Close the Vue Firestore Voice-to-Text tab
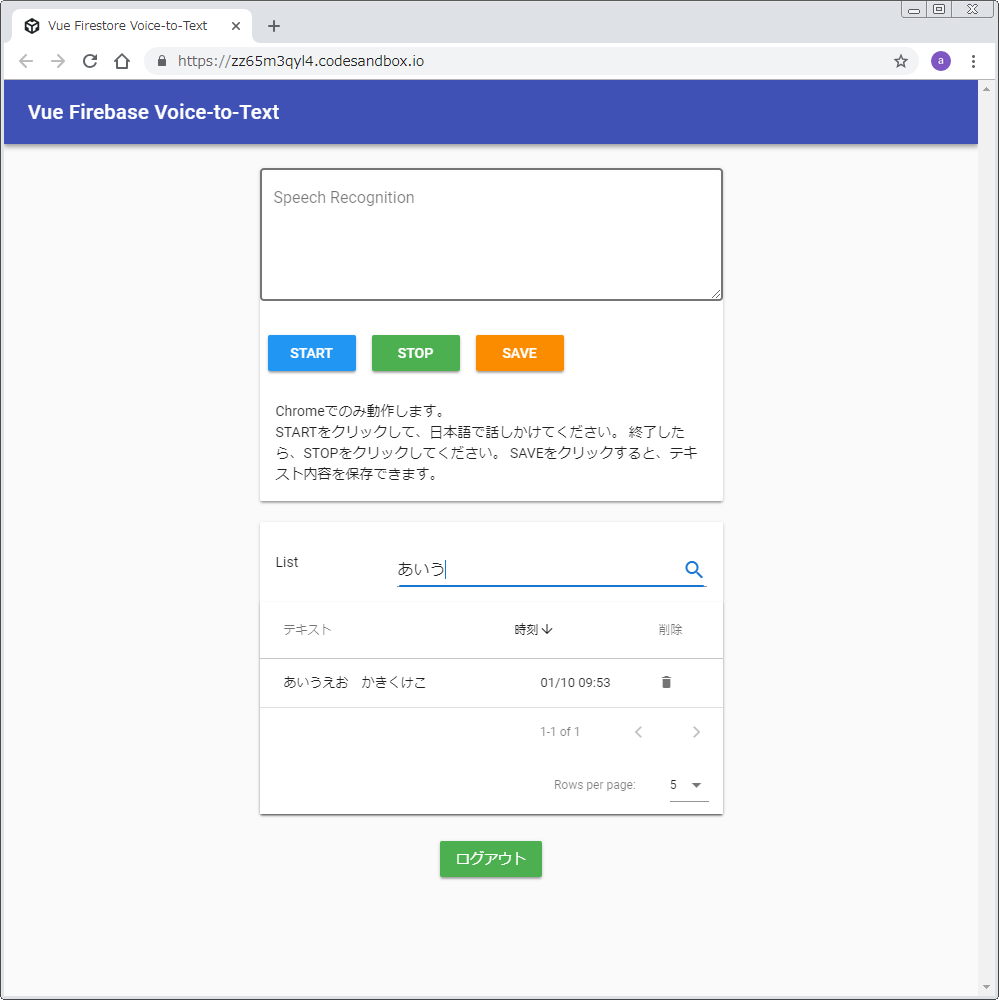Viewport: 999px width, 1000px height. click(236, 26)
